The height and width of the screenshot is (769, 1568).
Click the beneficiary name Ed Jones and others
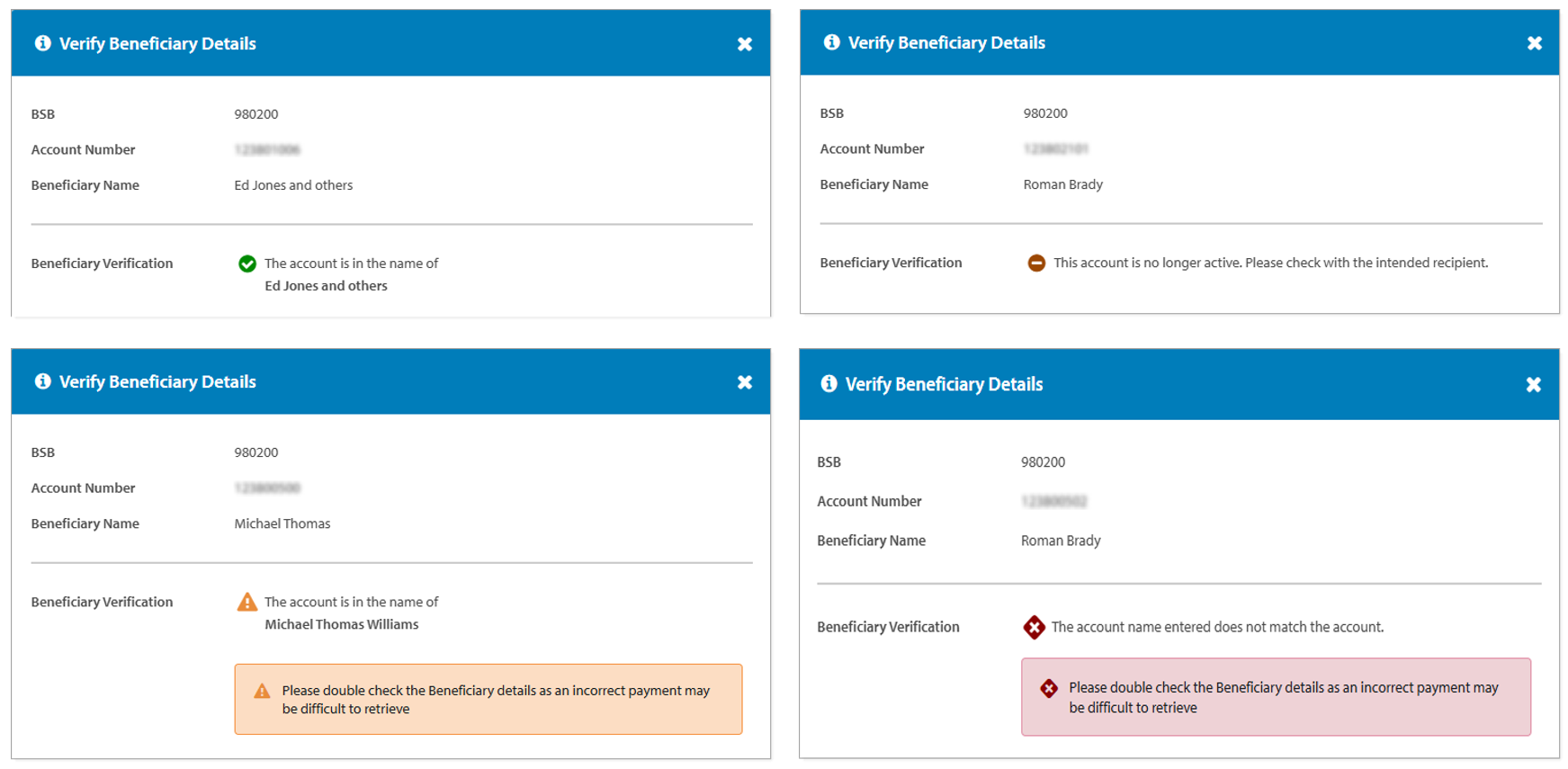(293, 185)
